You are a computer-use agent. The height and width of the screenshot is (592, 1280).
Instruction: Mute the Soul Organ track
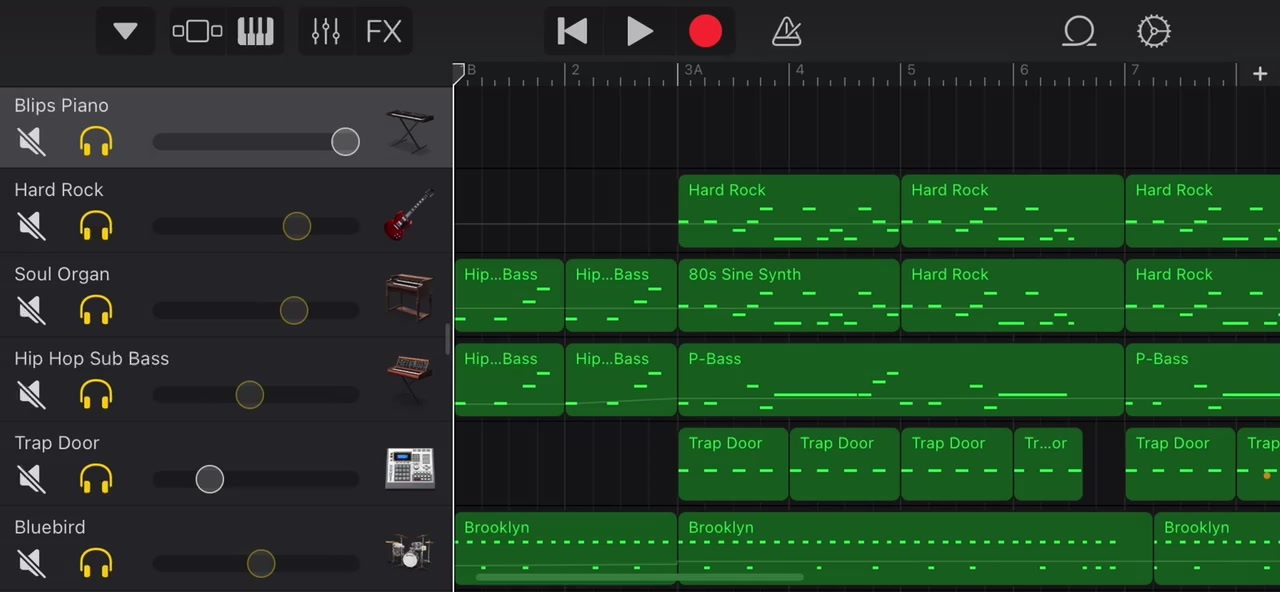tap(32, 310)
